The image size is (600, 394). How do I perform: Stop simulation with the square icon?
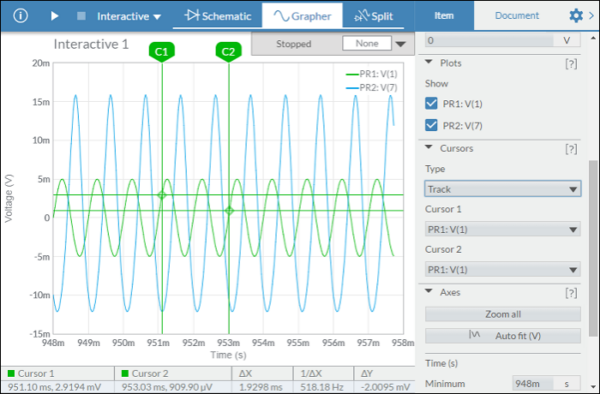[81, 16]
